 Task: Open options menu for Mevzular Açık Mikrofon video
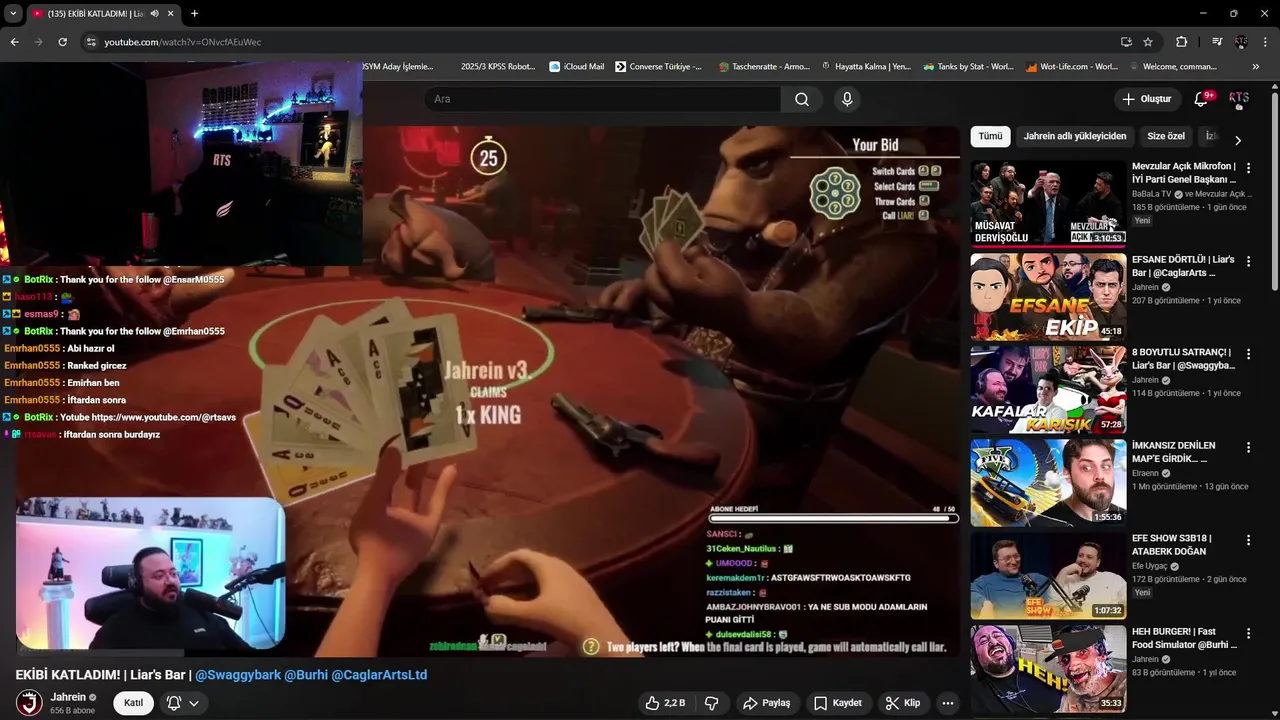[x=1248, y=168]
